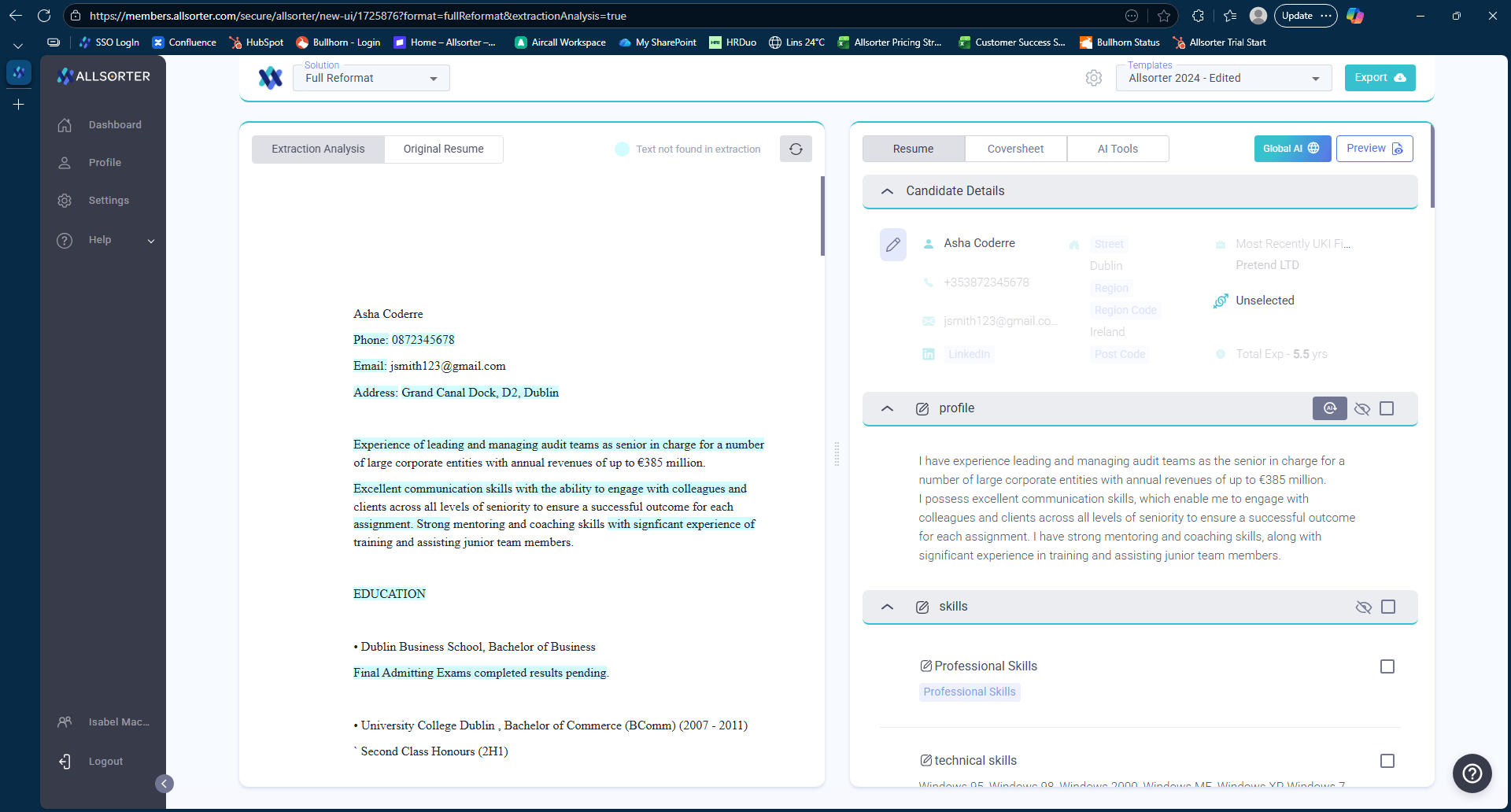Collapse the sidebar with the arrow icon
The width and height of the screenshot is (1511, 812).
pos(164,783)
